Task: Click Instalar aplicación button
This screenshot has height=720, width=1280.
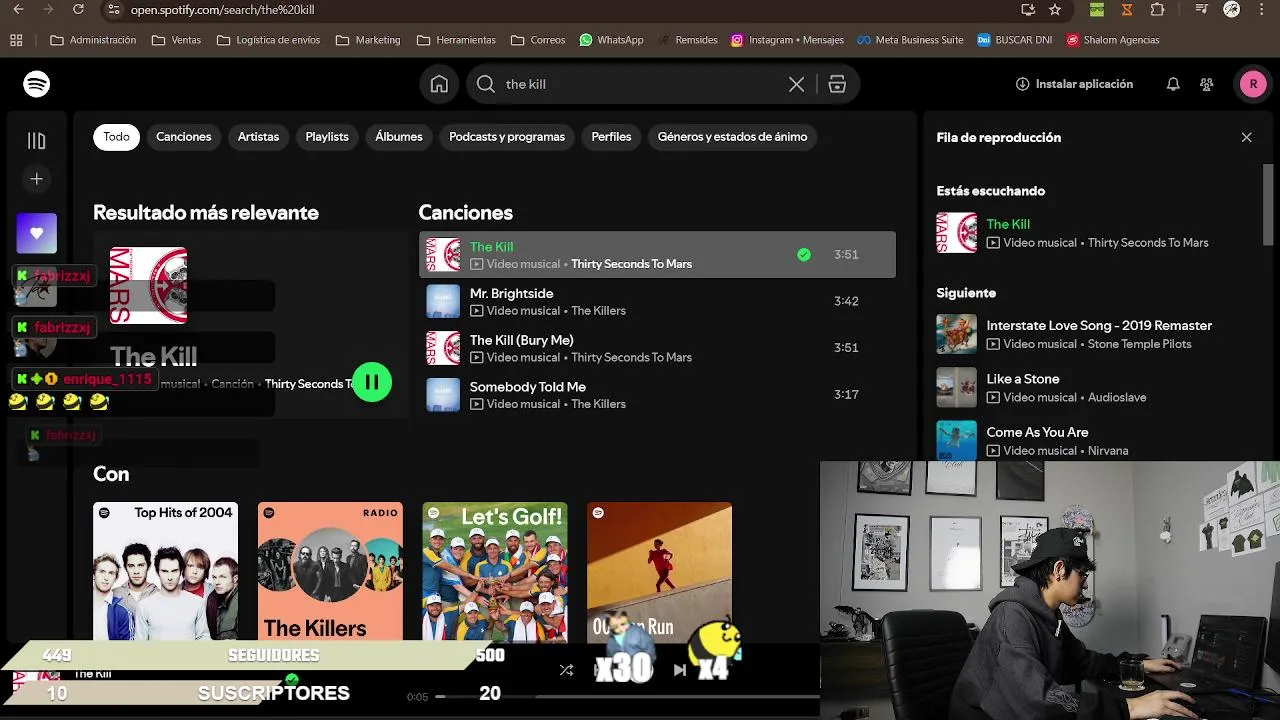Action: coord(1074,85)
